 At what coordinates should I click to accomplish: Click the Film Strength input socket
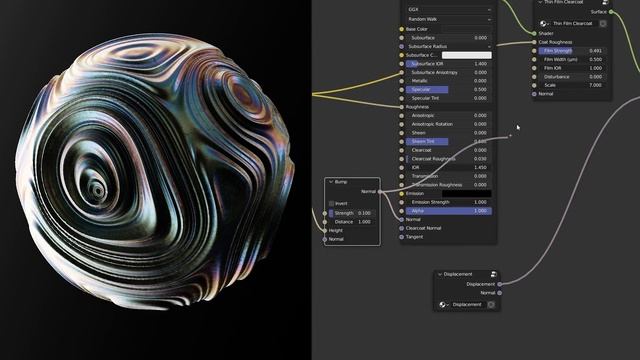(534, 51)
